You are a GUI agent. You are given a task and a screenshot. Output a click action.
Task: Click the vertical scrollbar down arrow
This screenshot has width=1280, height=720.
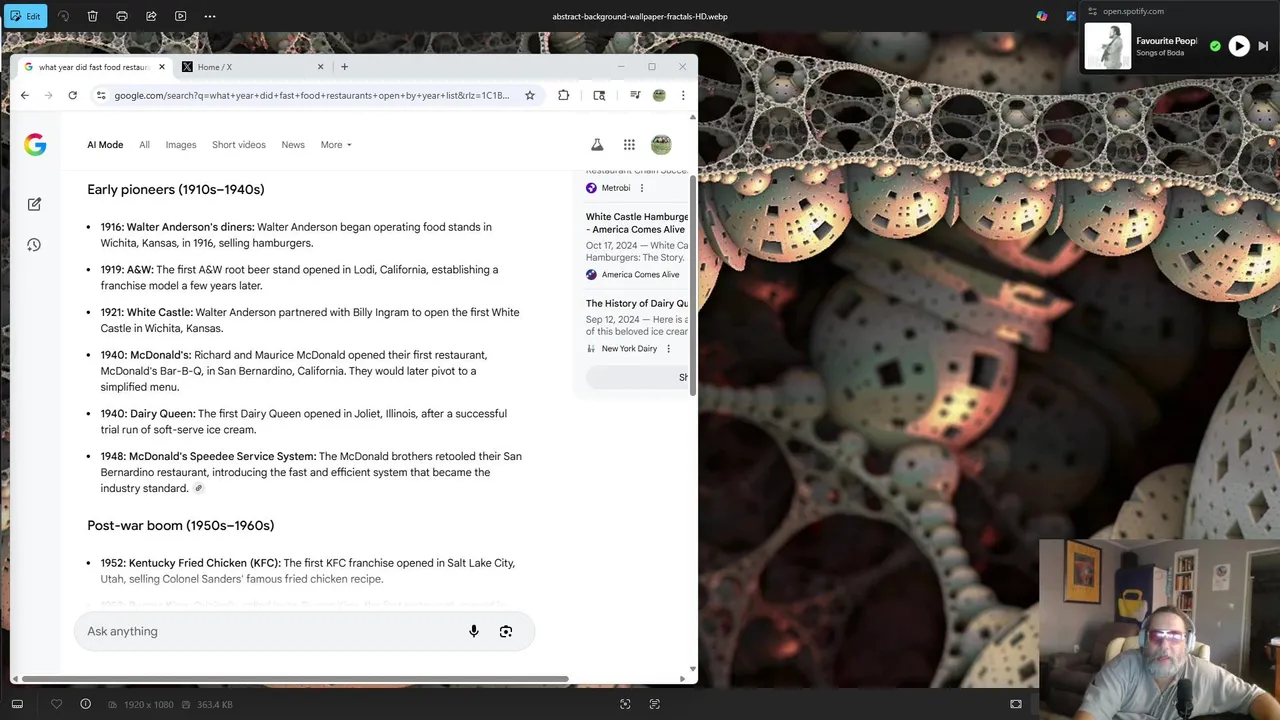coord(693,669)
